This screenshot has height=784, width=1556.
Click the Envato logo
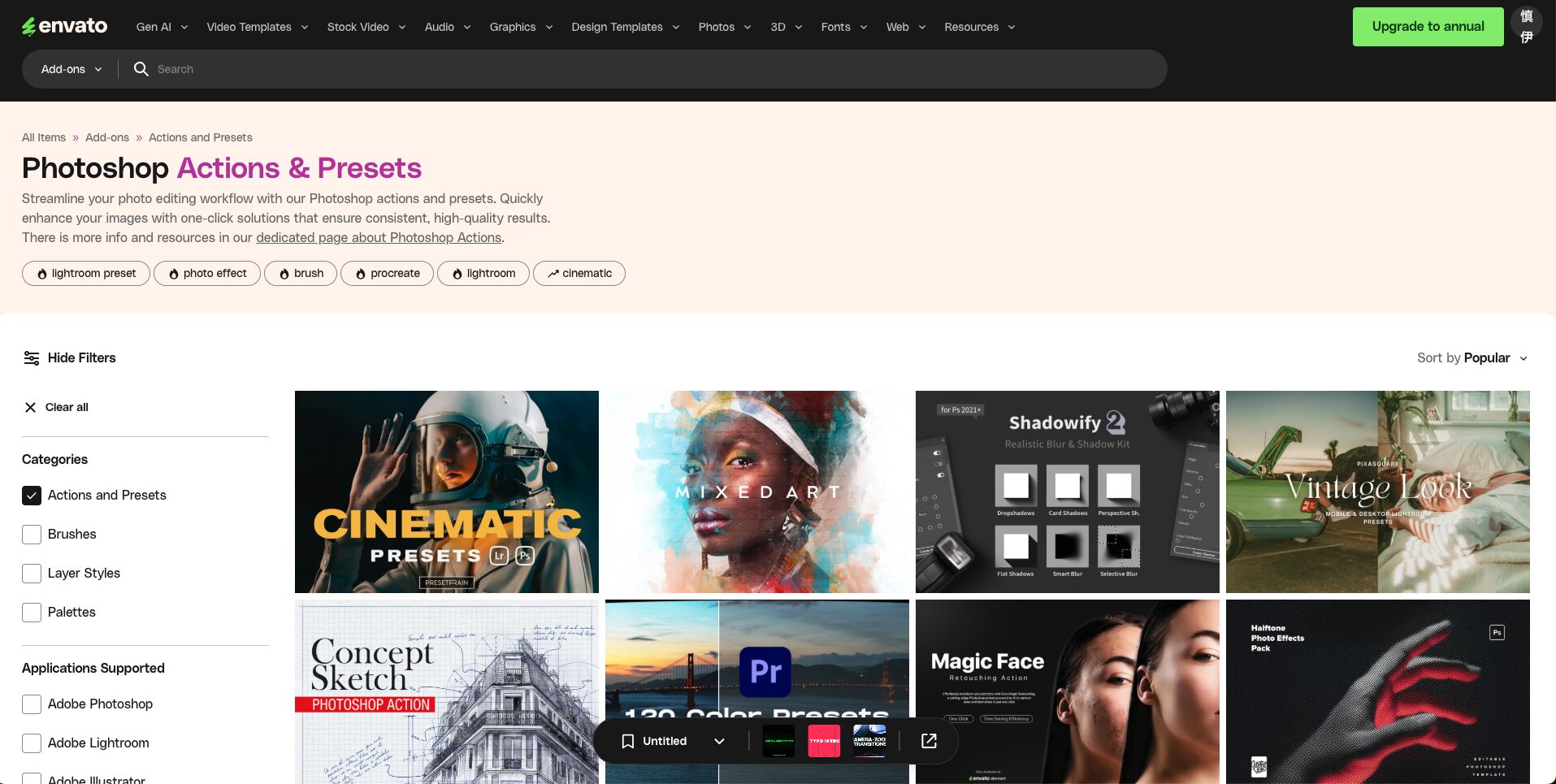64,26
